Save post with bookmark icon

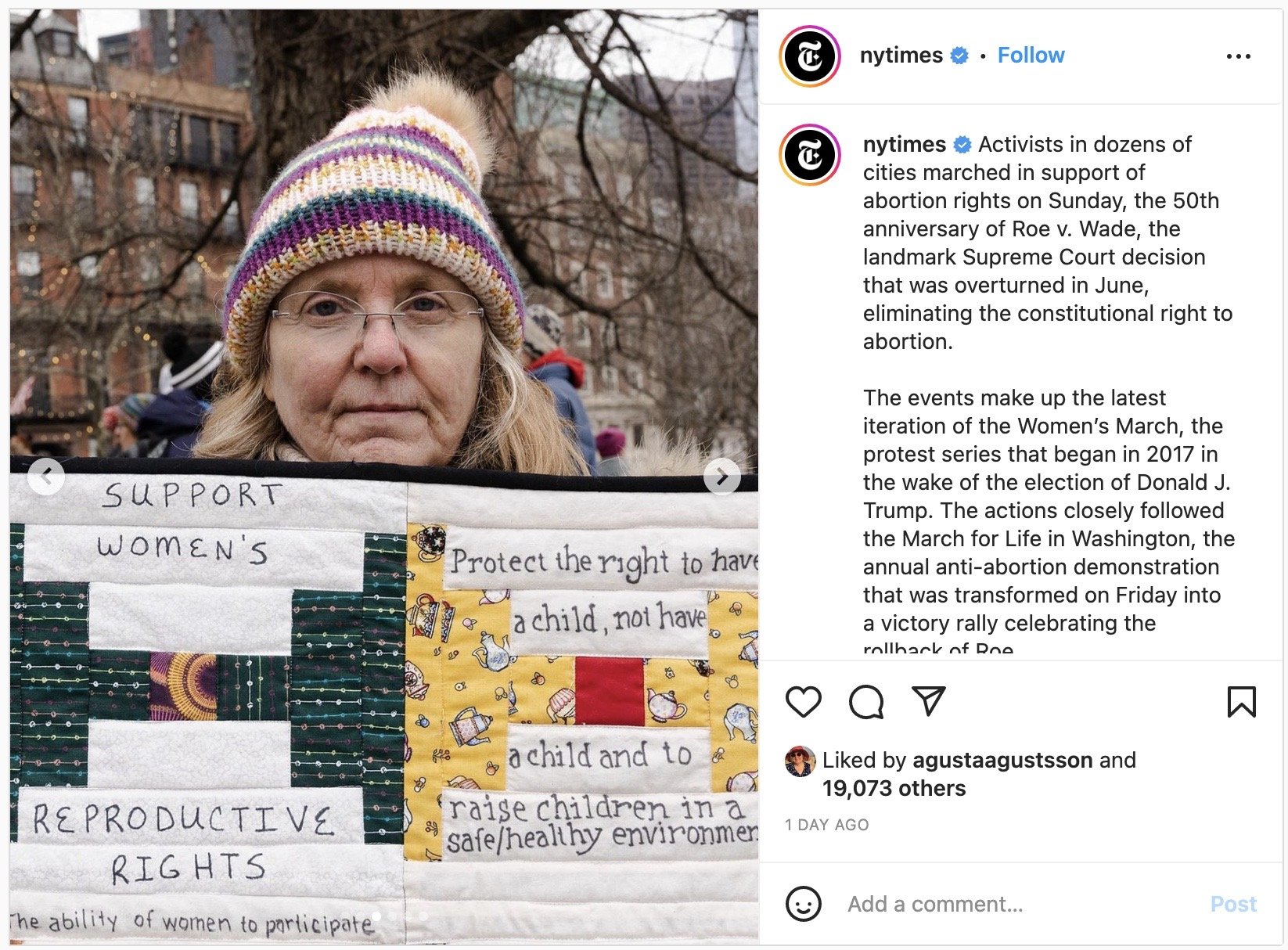[x=1242, y=701]
